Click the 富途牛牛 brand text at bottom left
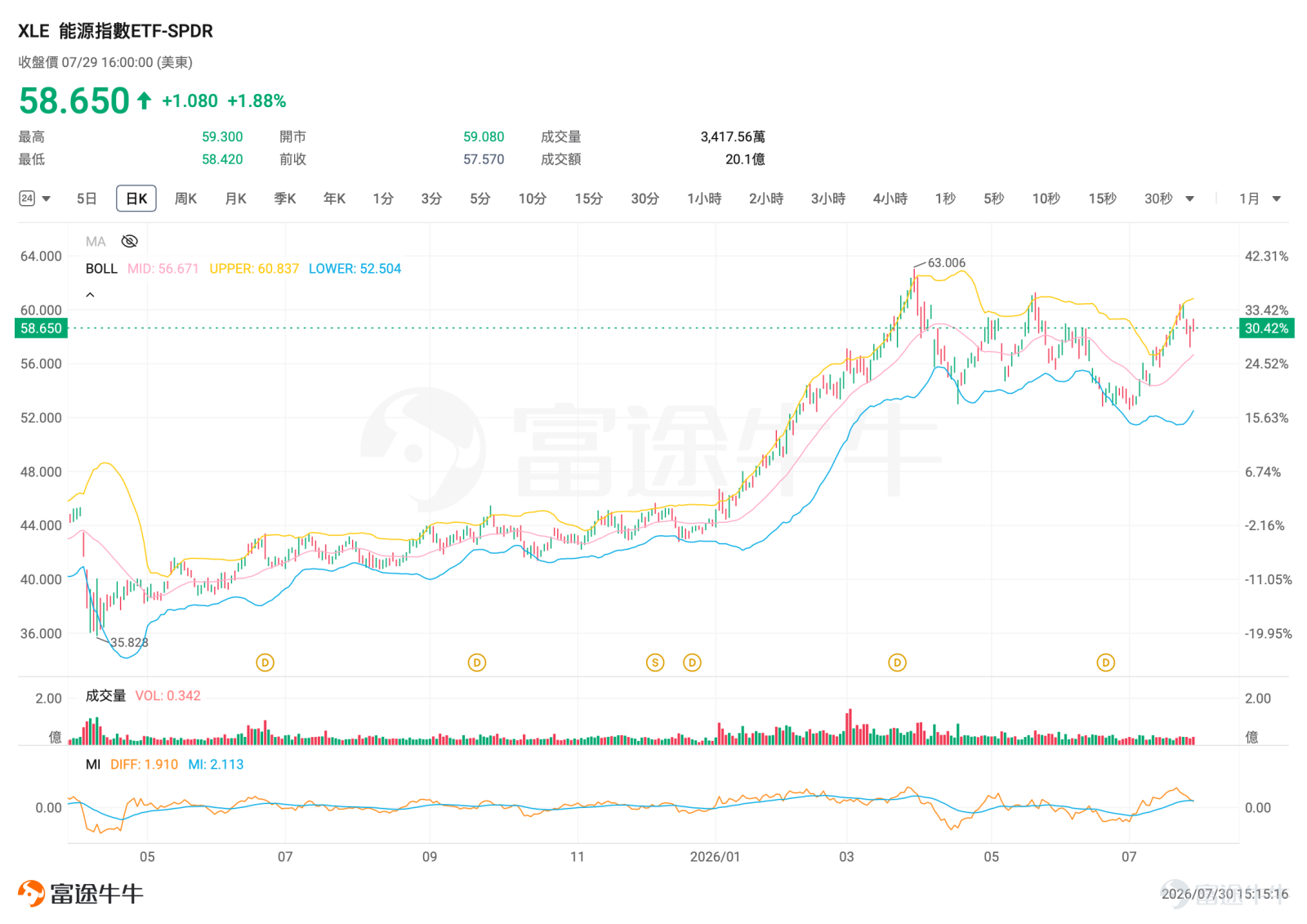Screen dimensions: 1307x924 tap(96, 894)
